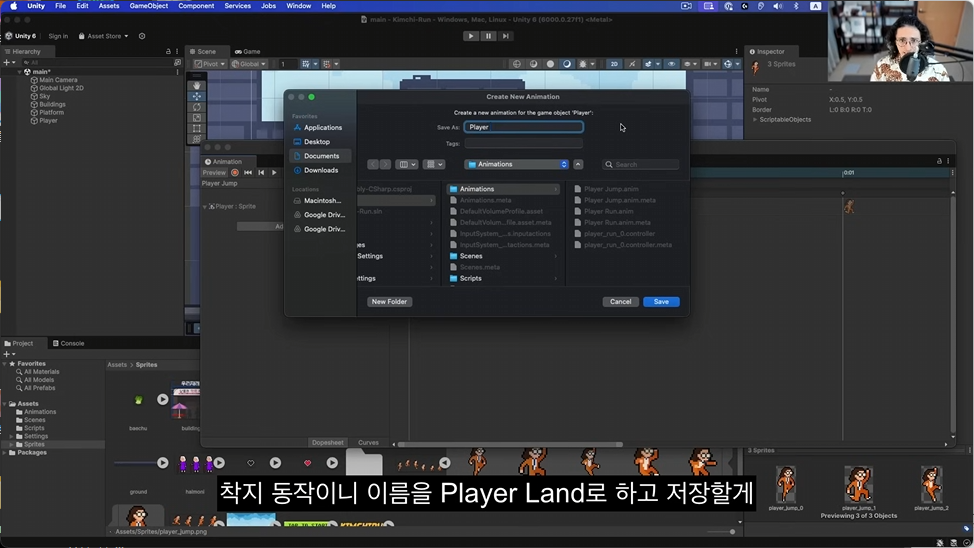Screen dimensions: 974x548
Task: Select Player object in Hierarchy
Action: coord(48,121)
